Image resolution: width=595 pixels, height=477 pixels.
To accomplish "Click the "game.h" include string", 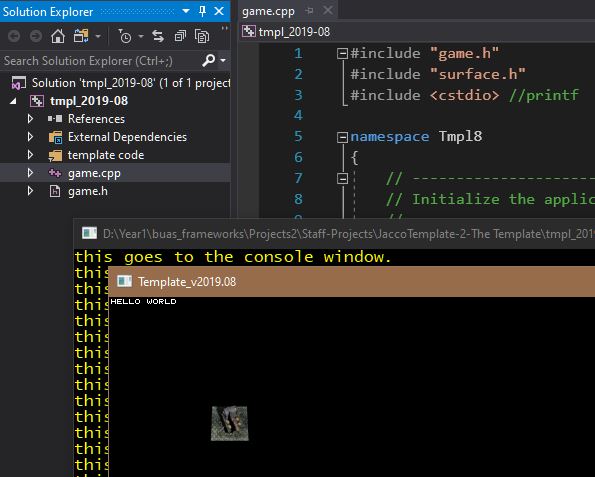I will [x=464, y=54].
